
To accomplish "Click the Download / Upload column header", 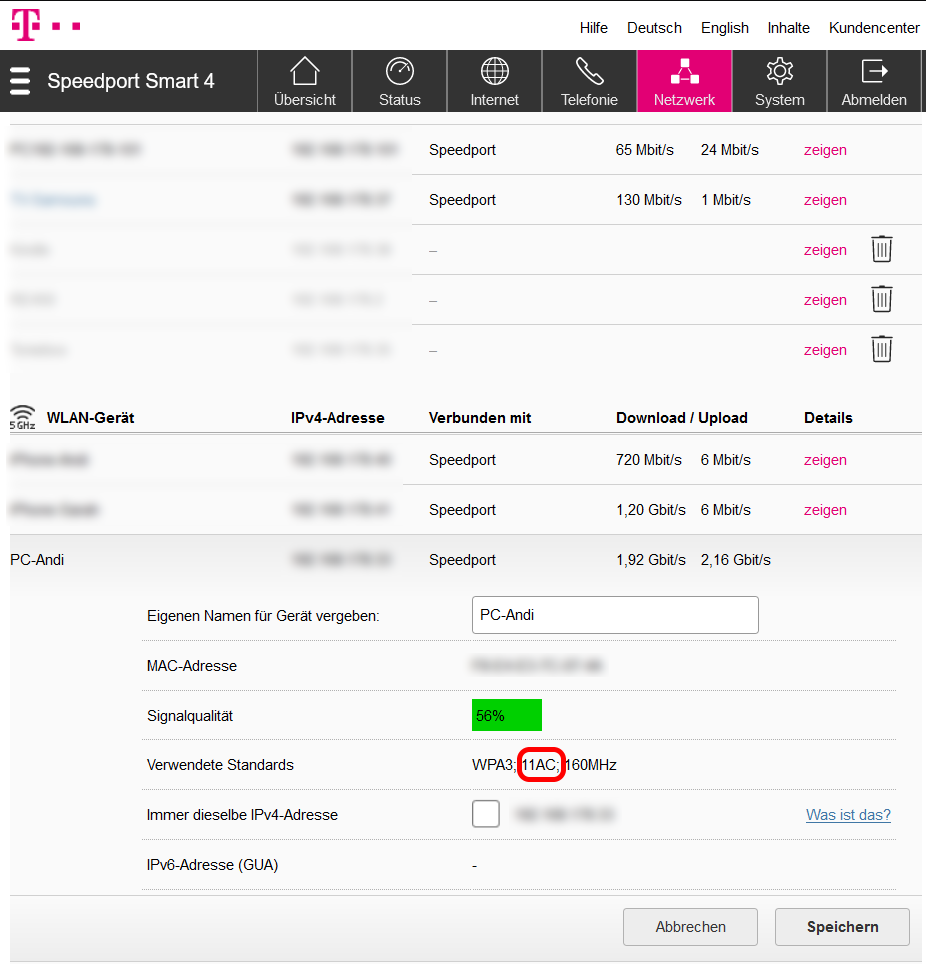I will point(681,418).
